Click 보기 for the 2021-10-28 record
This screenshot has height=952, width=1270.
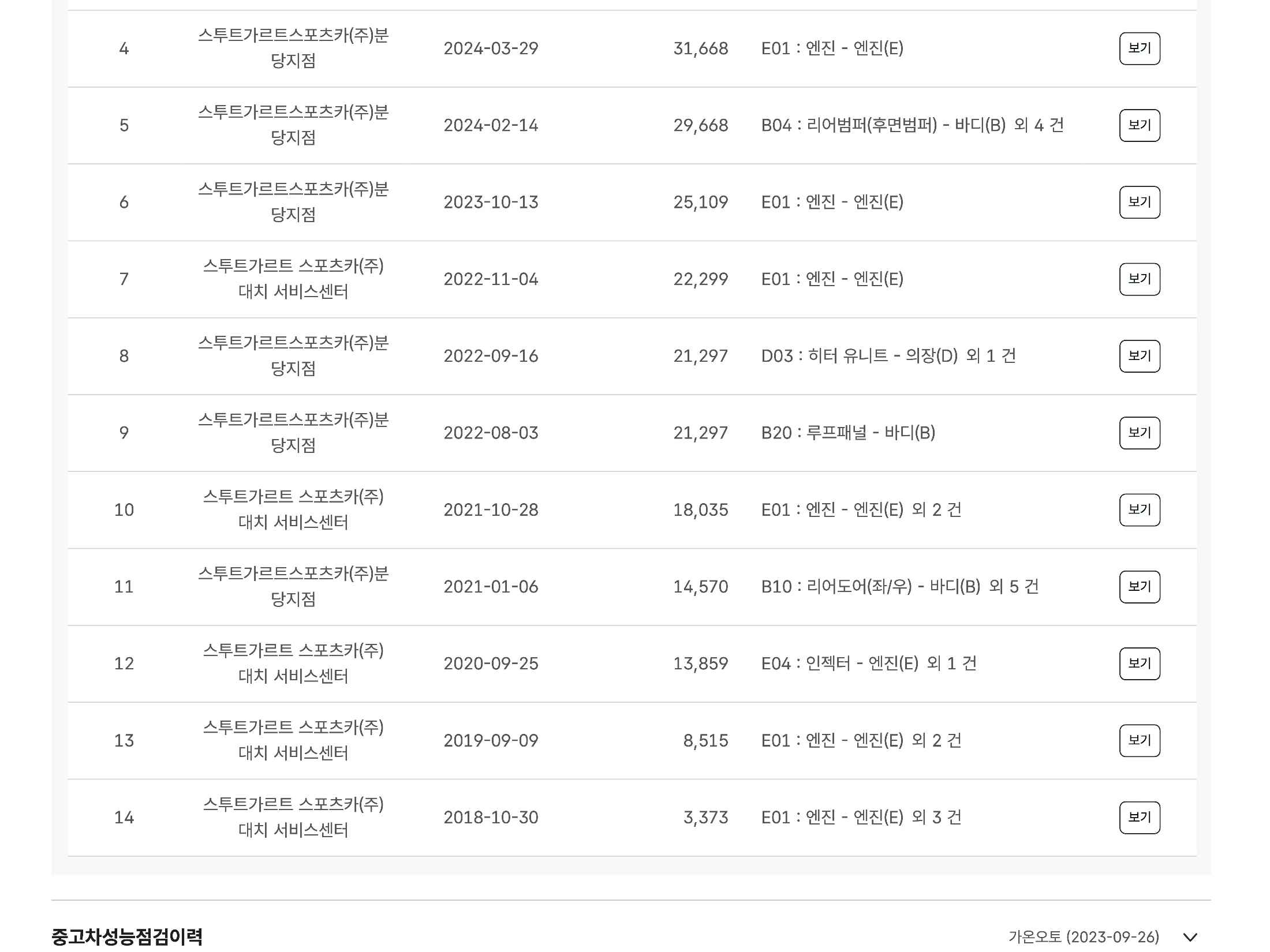coord(1139,509)
